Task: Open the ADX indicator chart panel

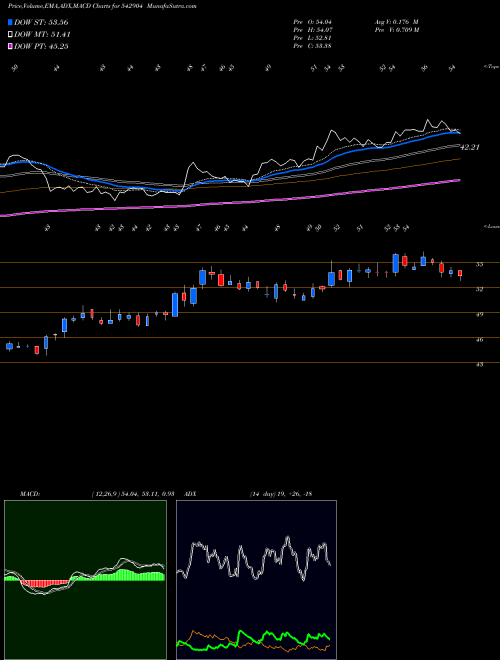Action: [256, 580]
